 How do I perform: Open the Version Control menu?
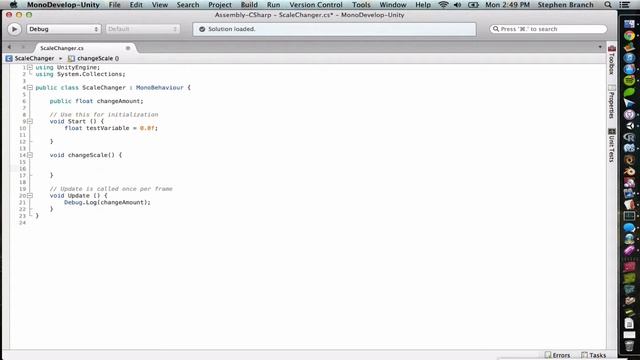316,5
